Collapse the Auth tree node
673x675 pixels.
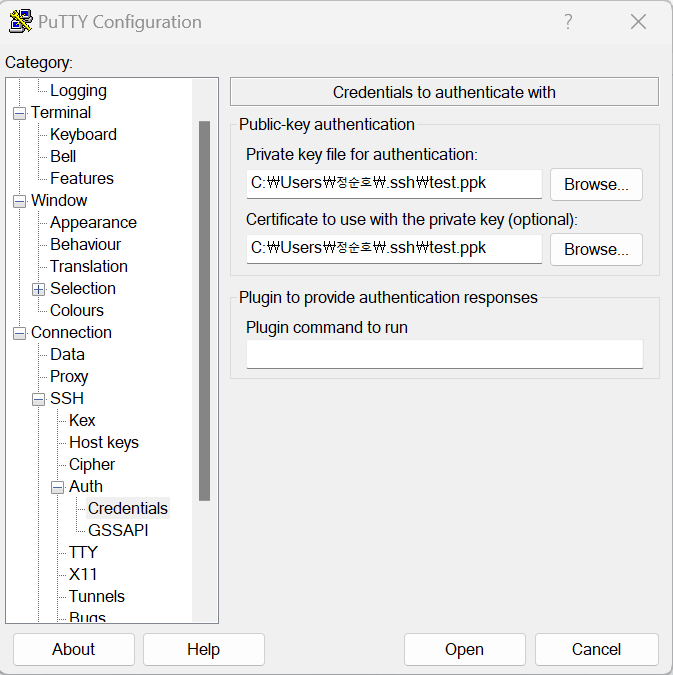tap(57, 487)
